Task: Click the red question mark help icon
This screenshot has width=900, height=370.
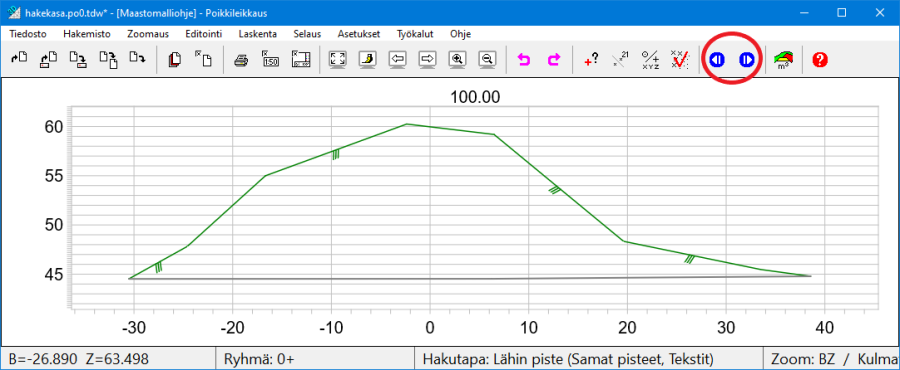Action: 820,59
